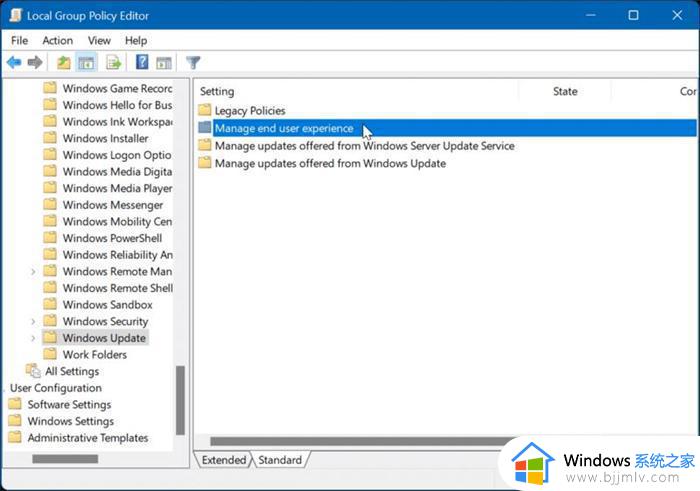This screenshot has height=491, width=700.
Task: Select Windows Game Recording tree item
Action: click(117, 88)
